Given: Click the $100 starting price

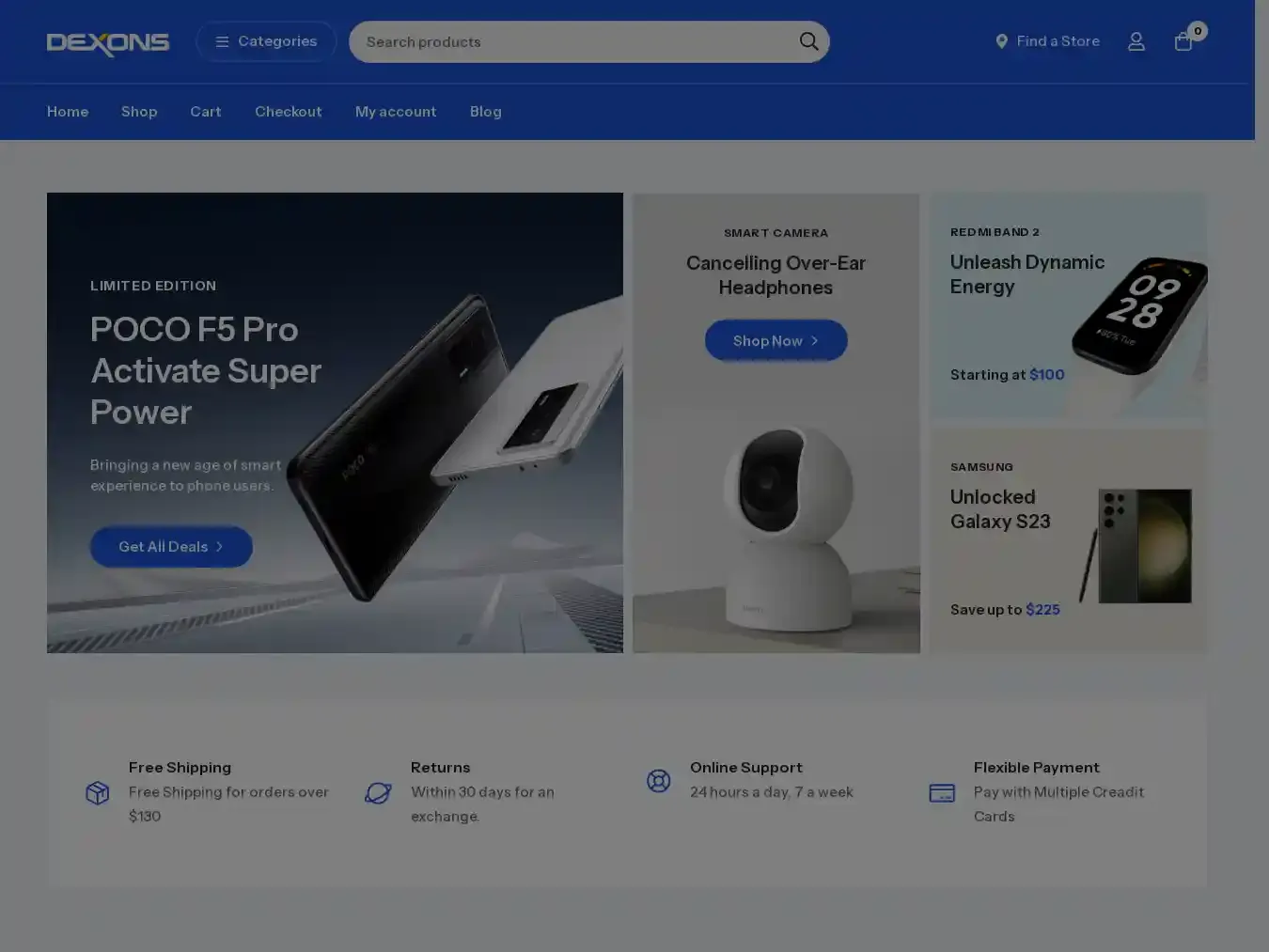Looking at the screenshot, I should (x=1047, y=375).
